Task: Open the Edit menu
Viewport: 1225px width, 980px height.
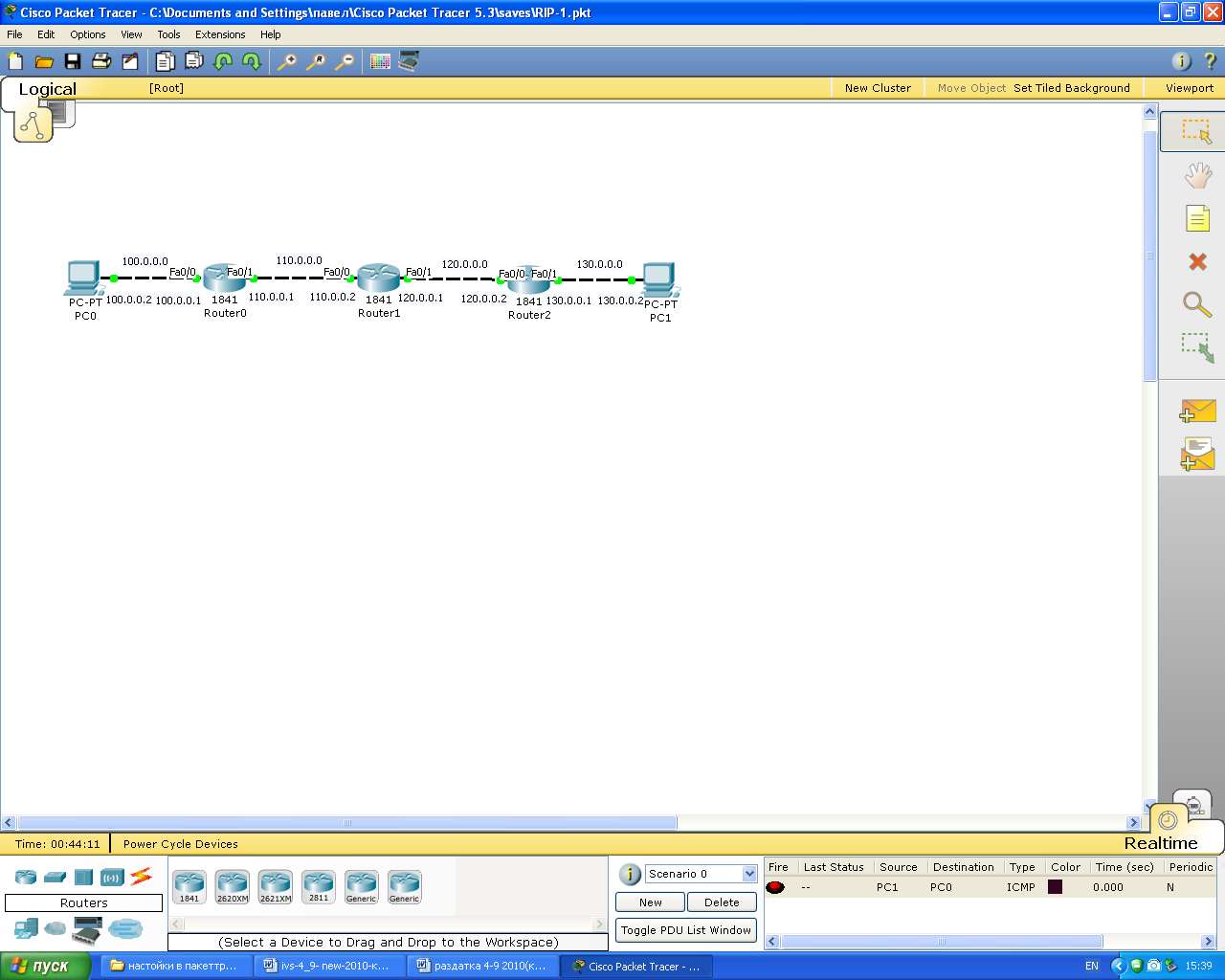Action: point(46,34)
